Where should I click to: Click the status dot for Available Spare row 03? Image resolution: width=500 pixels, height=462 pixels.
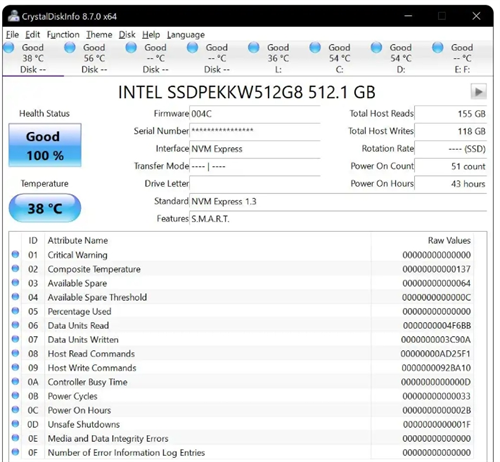tap(15, 283)
